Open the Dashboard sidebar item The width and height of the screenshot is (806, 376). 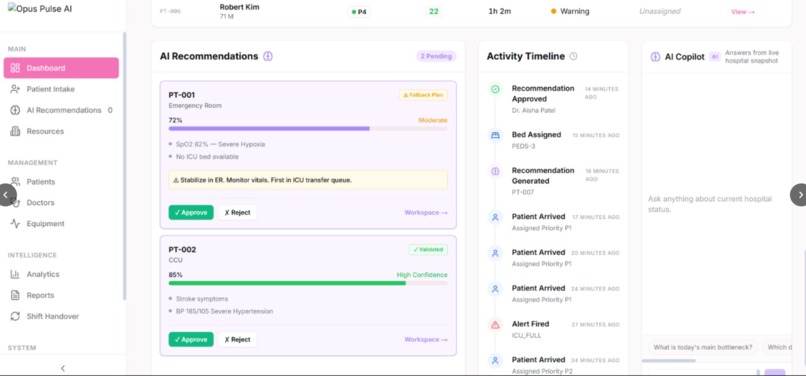tap(61, 68)
